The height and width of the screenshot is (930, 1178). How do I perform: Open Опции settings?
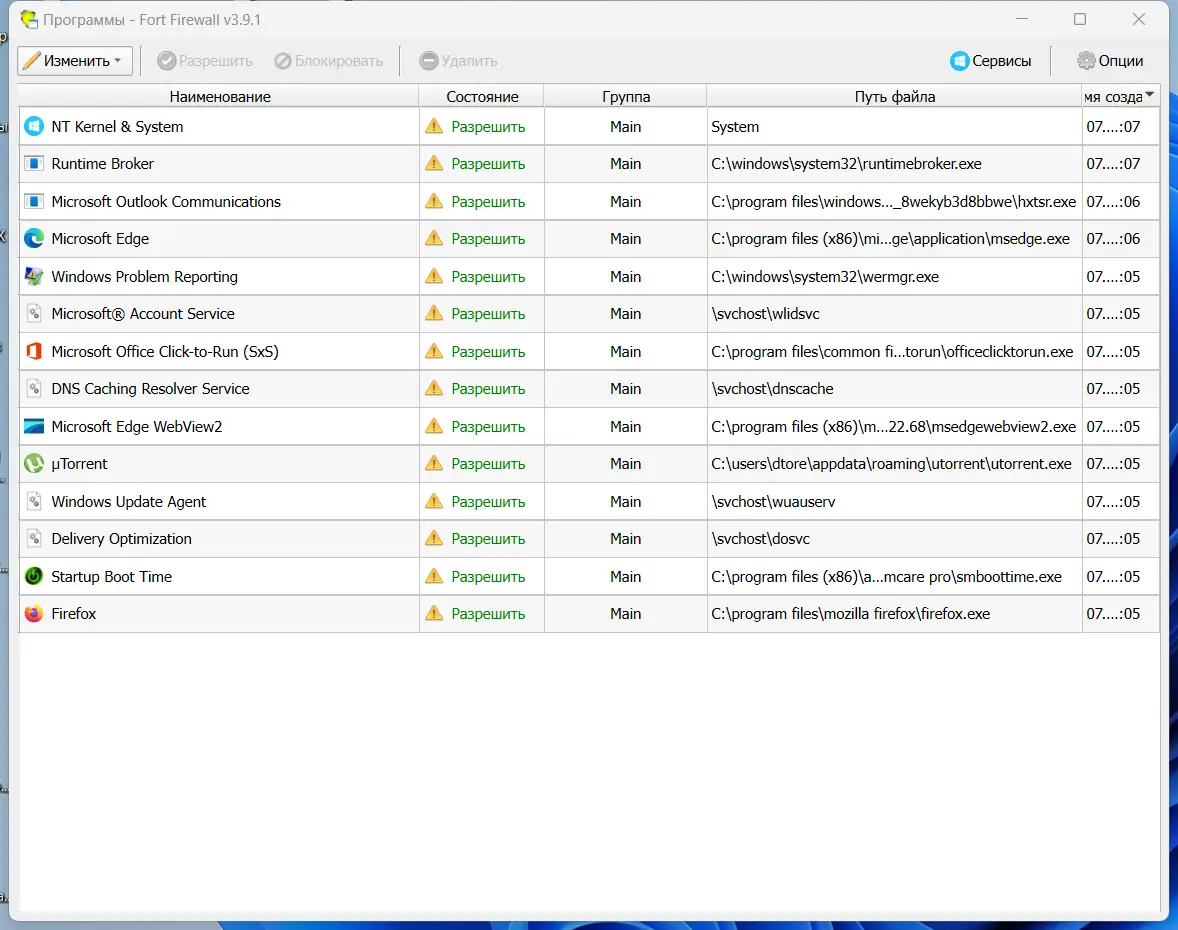click(1110, 61)
